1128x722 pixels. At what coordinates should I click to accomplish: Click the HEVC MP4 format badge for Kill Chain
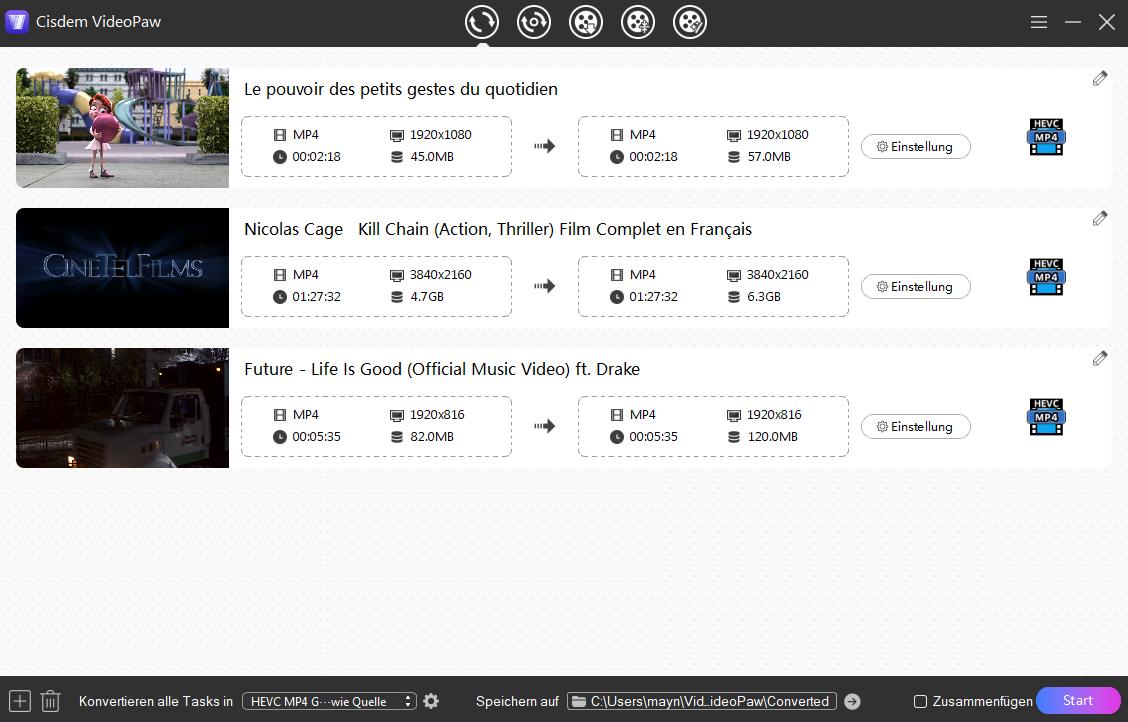pos(1046,277)
